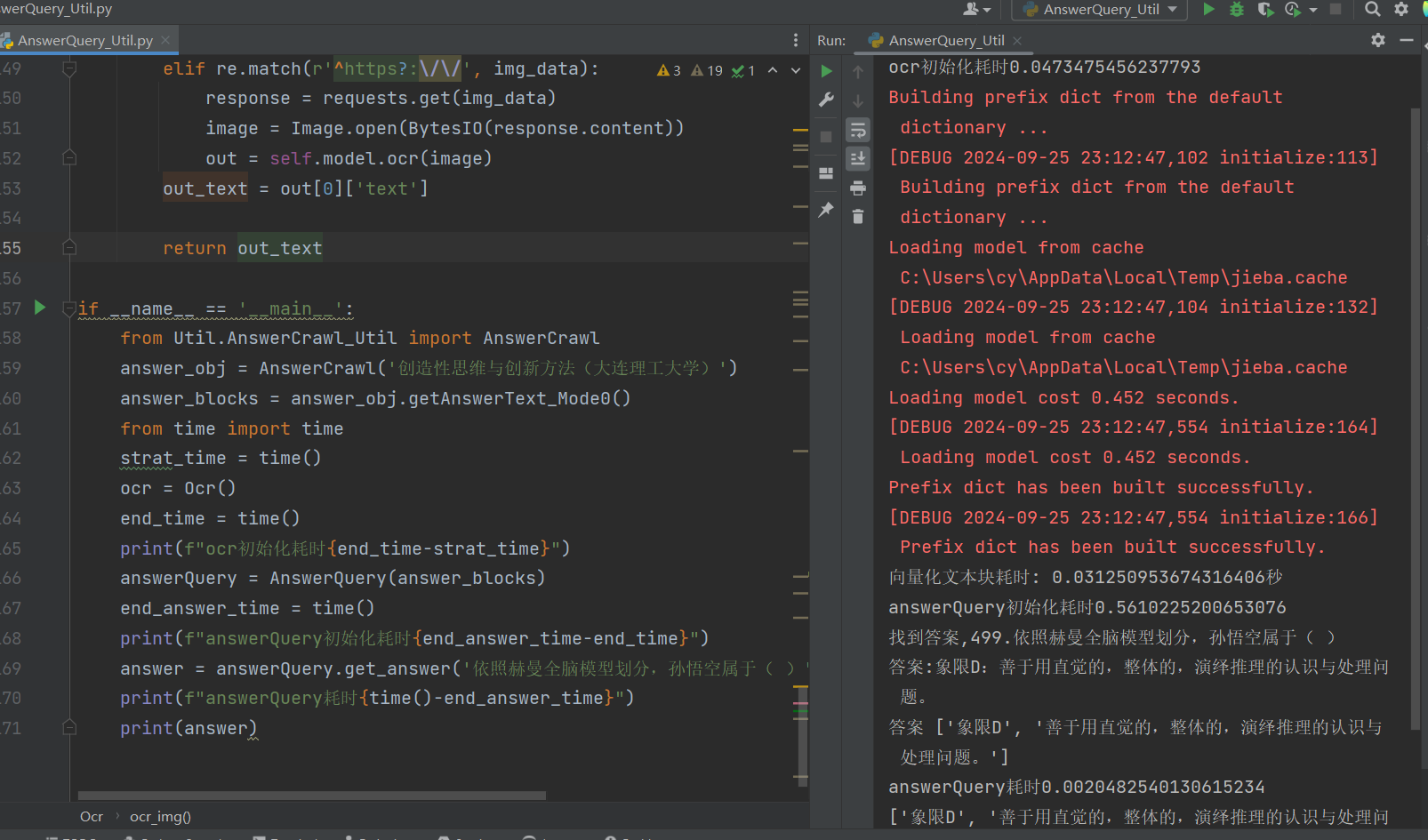
Task: Click the grey Stop square in main toolbar
Action: pos(1336,9)
